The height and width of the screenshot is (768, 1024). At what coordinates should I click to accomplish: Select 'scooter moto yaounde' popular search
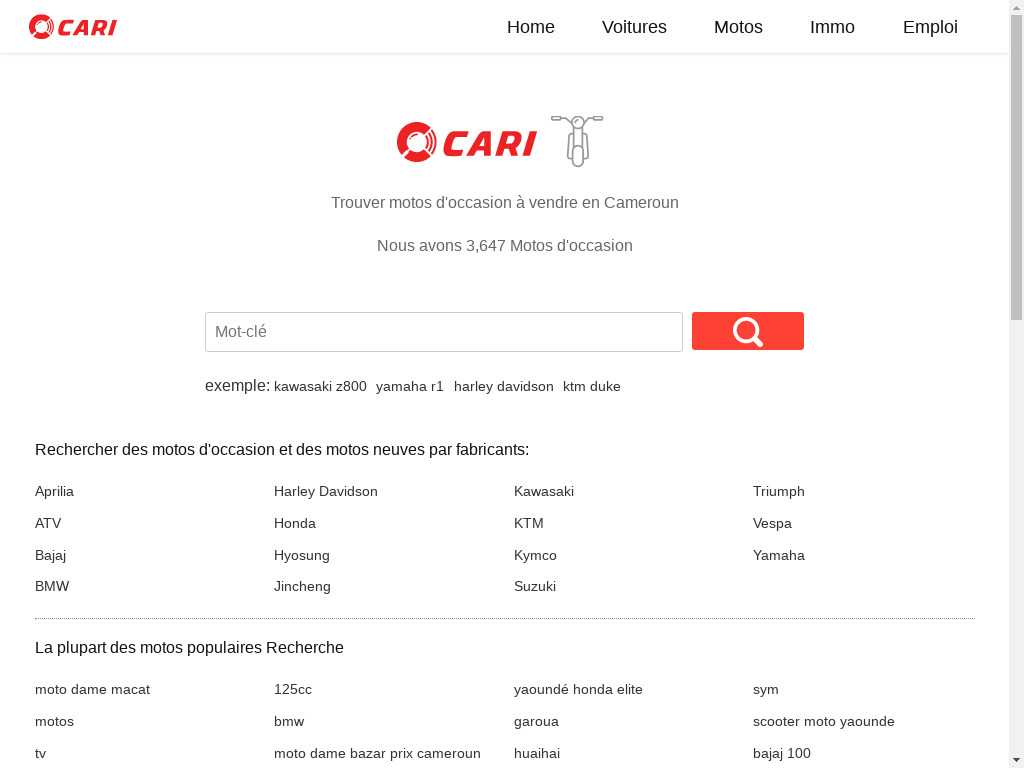point(824,722)
